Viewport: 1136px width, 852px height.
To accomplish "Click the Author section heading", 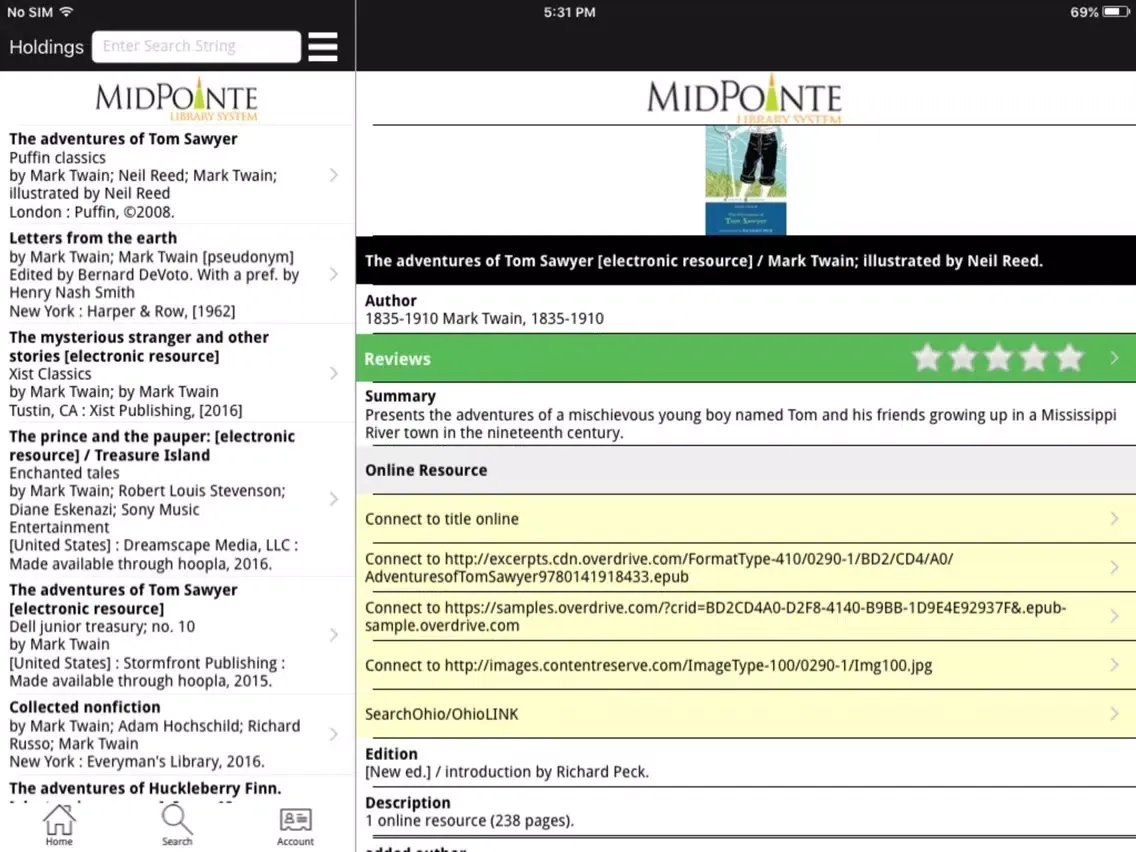I will coord(390,301).
